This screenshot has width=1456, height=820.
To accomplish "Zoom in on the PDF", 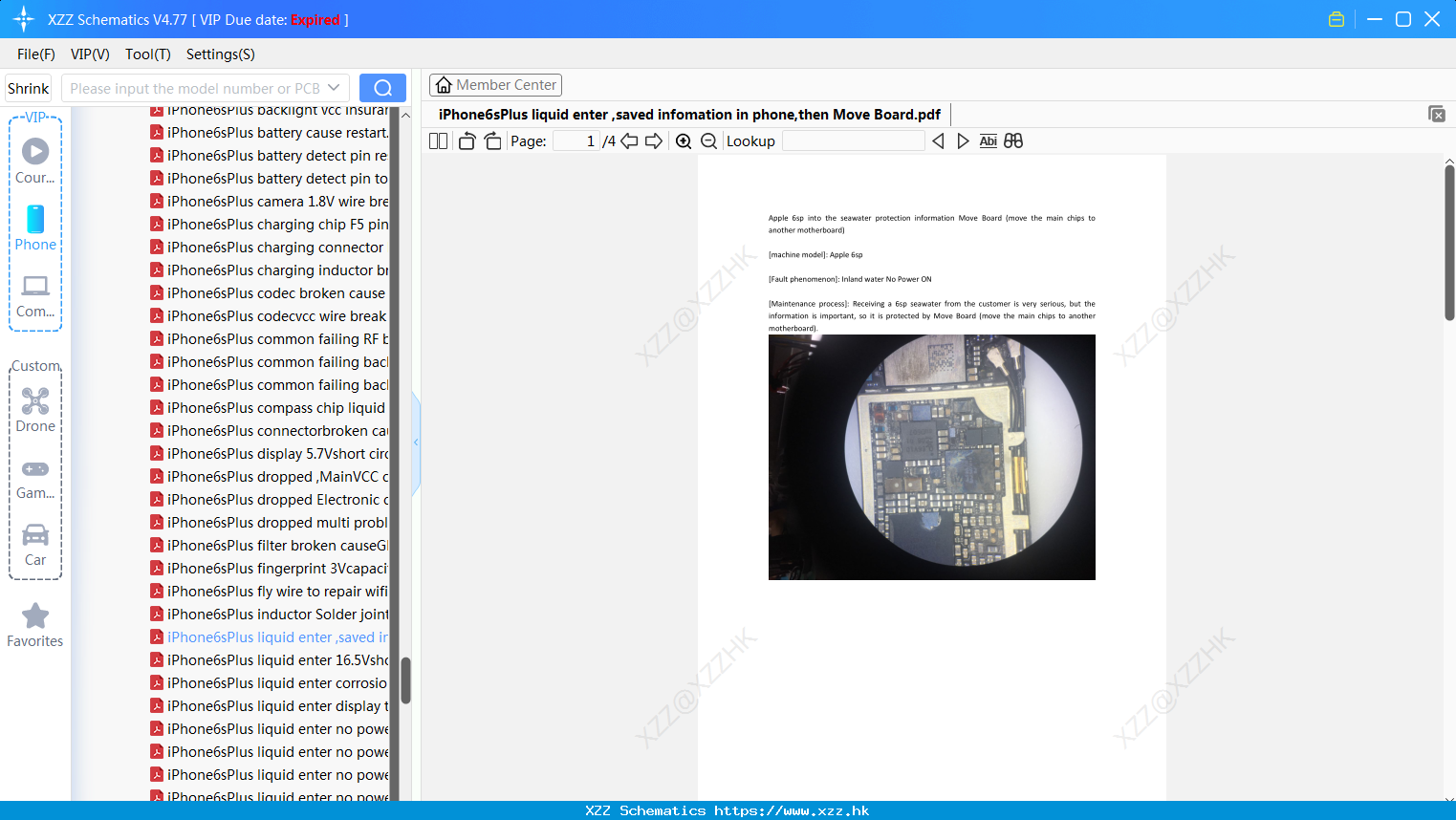I will (684, 141).
